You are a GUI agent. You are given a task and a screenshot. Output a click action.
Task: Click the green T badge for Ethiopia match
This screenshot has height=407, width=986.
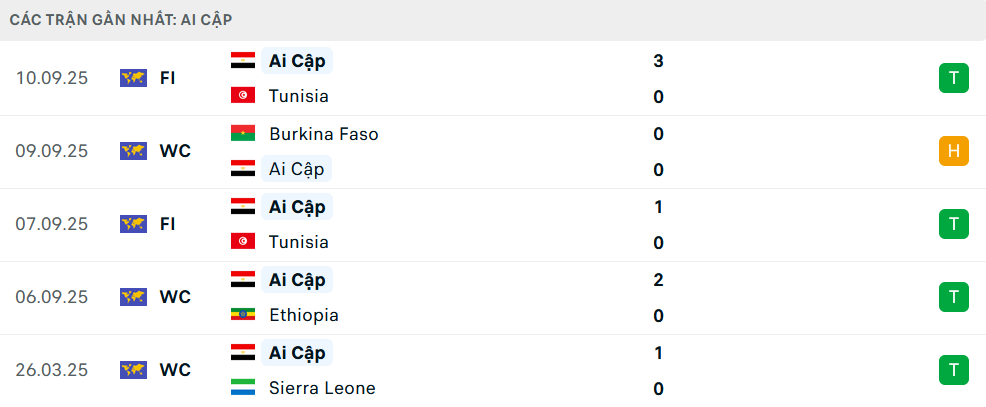click(x=953, y=297)
